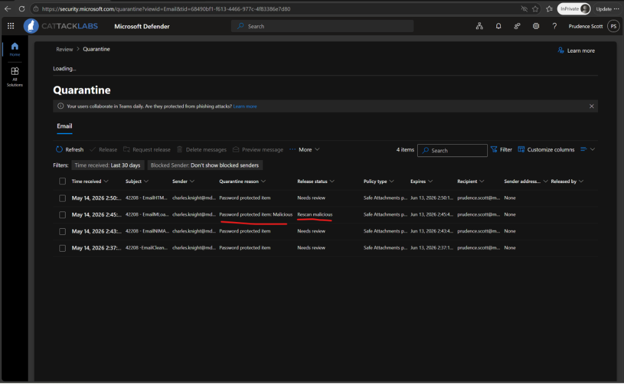Click the Release toolbar button

tap(103, 150)
